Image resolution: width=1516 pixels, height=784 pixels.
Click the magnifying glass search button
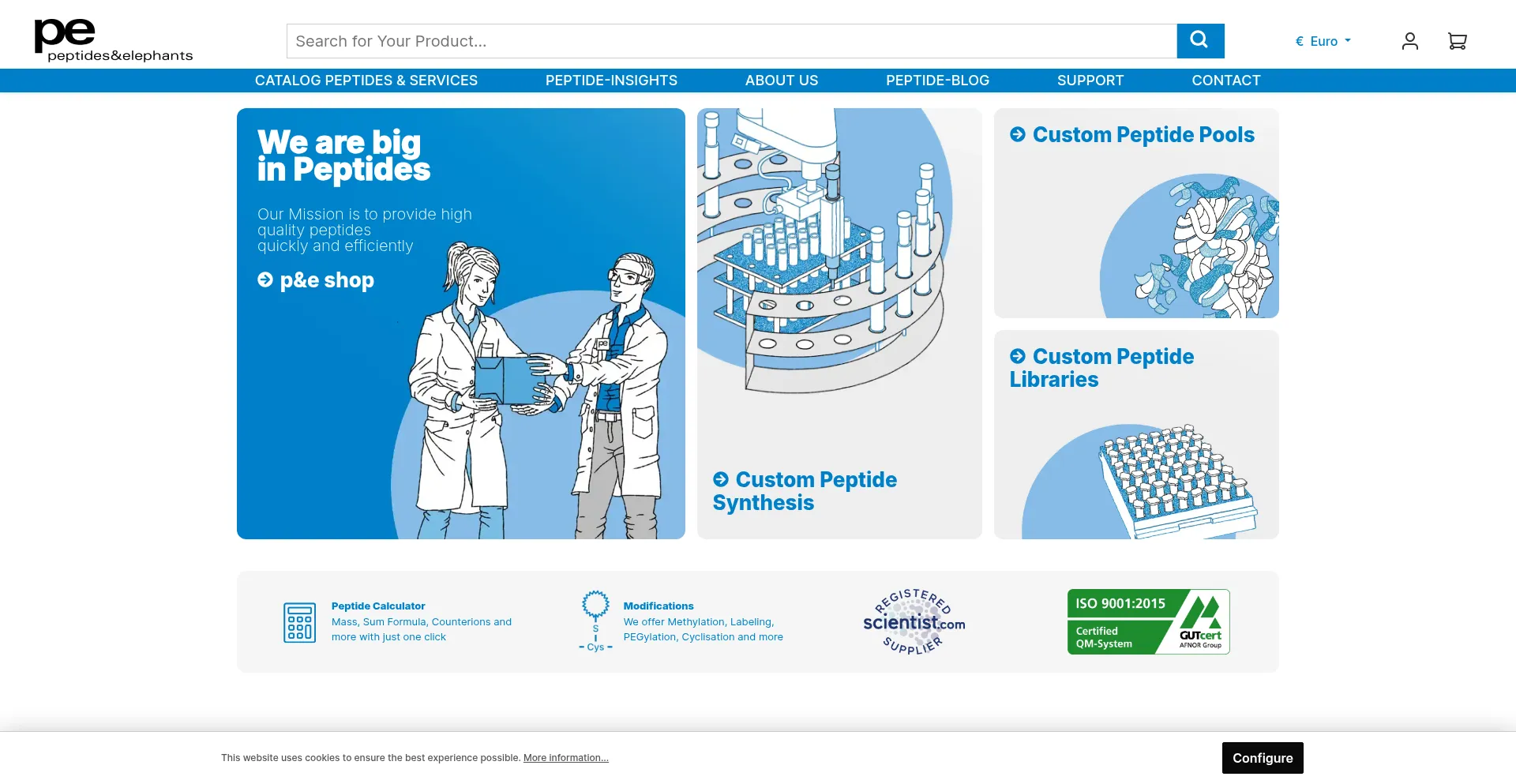point(1199,41)
